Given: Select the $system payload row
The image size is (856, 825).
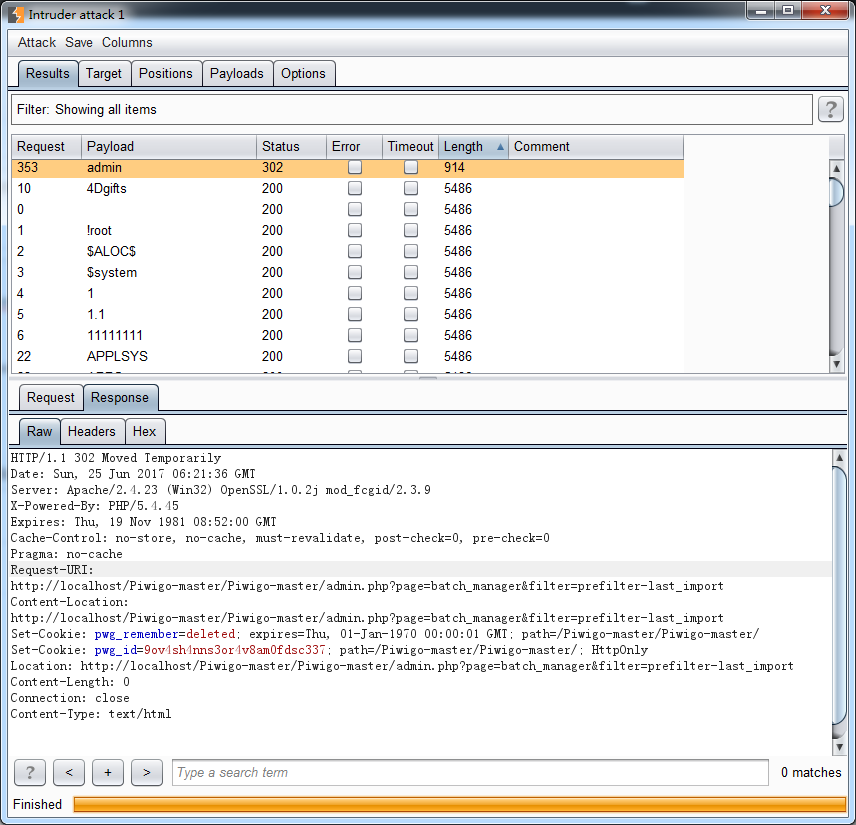Looking at the screenshot, I should [347, 272].
